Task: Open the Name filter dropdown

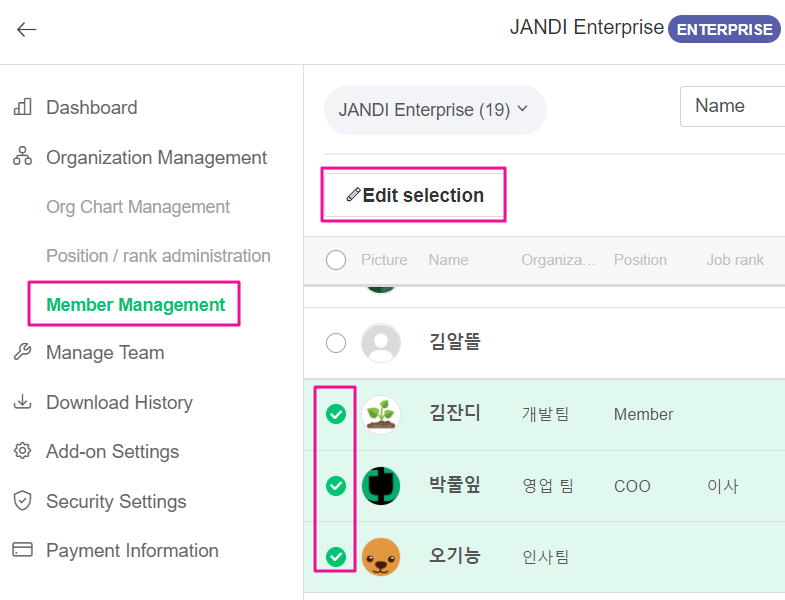Action: [731, 106]
